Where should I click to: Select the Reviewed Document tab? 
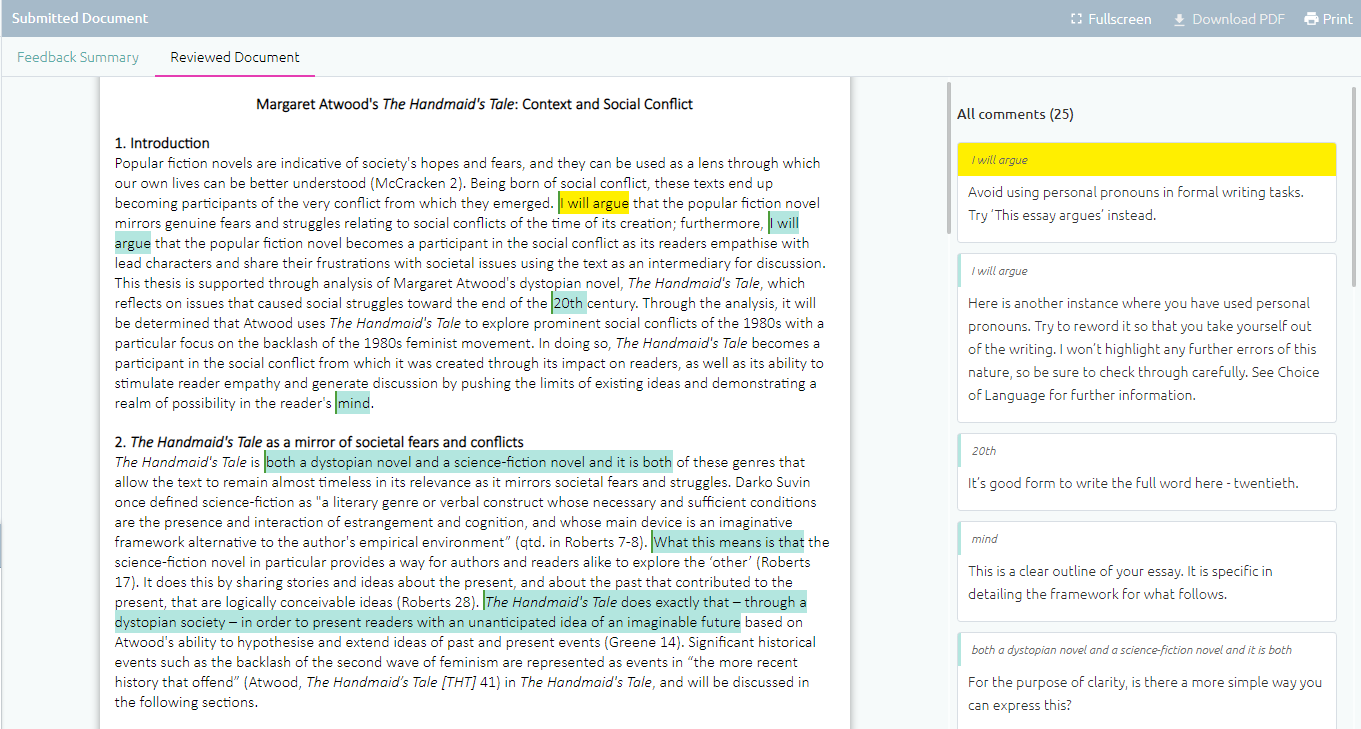[235, 57]
